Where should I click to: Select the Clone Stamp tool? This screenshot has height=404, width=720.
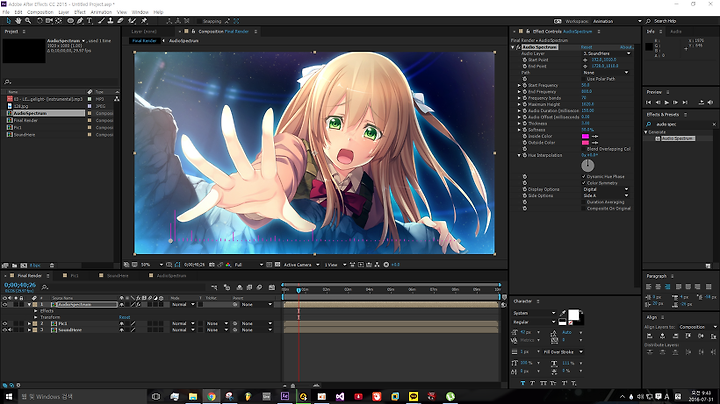coord(110,21)
